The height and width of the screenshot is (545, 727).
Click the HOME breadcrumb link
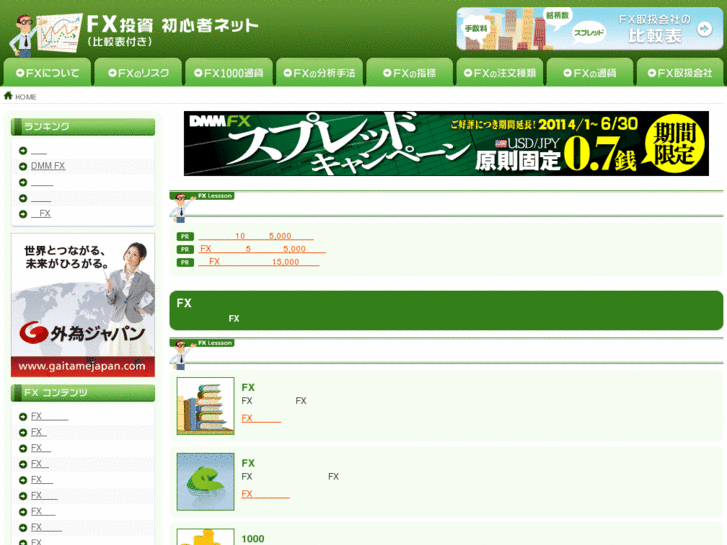click(x=26, y=97)
